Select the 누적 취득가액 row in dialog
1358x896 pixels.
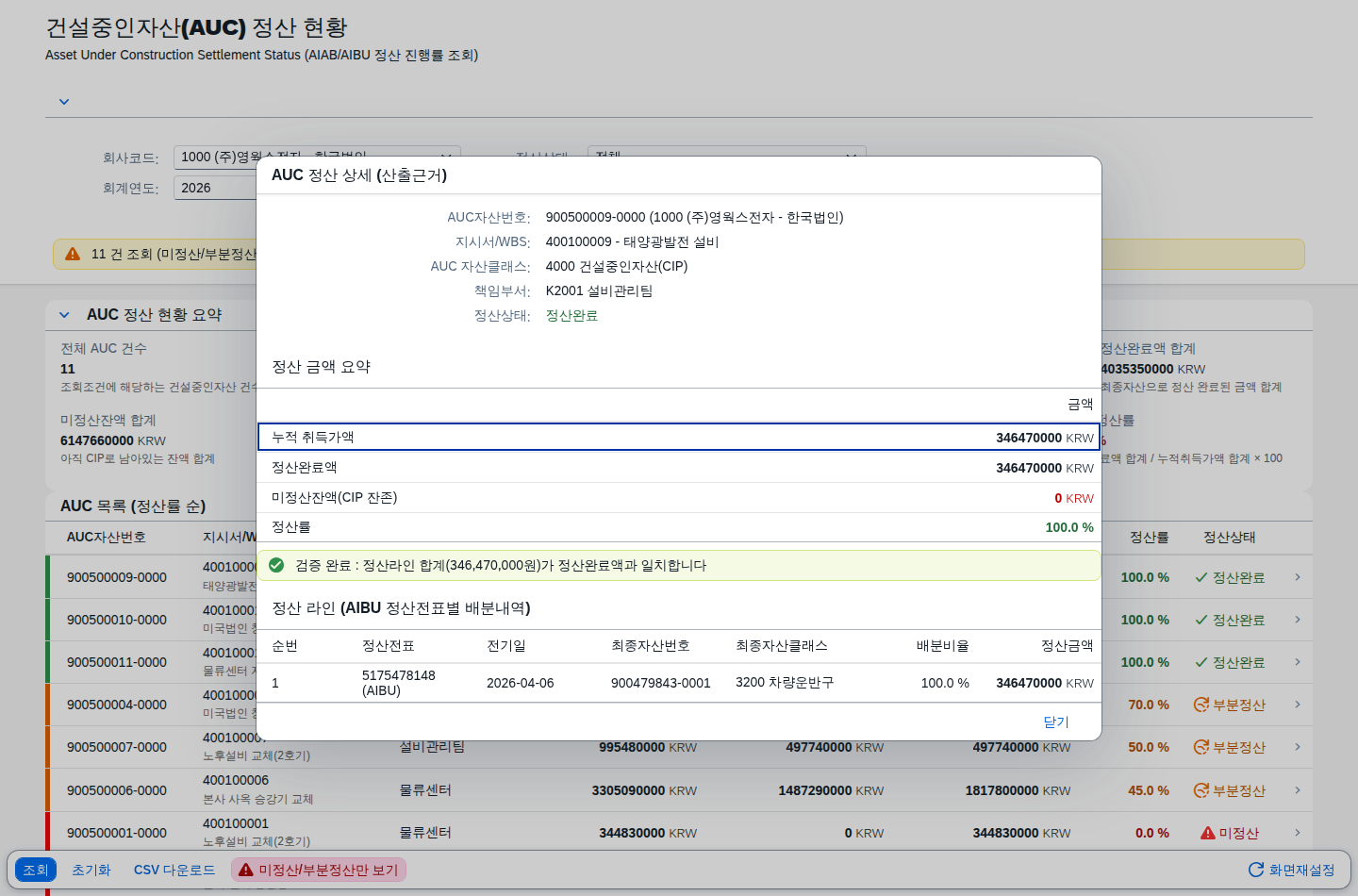(x=679, y=438)
